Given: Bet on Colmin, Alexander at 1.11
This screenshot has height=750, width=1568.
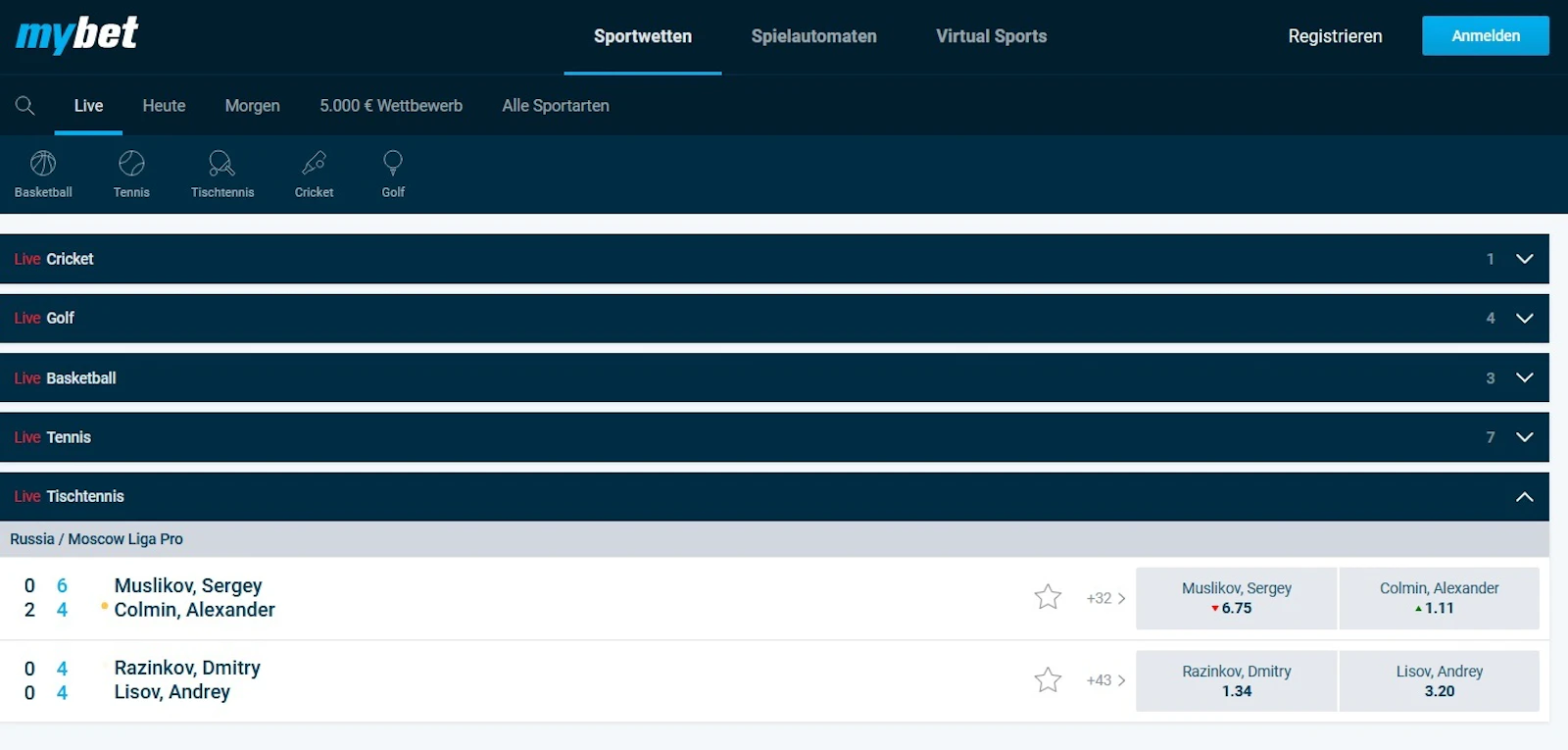Looking at the screenshot, I should 1439,598.
